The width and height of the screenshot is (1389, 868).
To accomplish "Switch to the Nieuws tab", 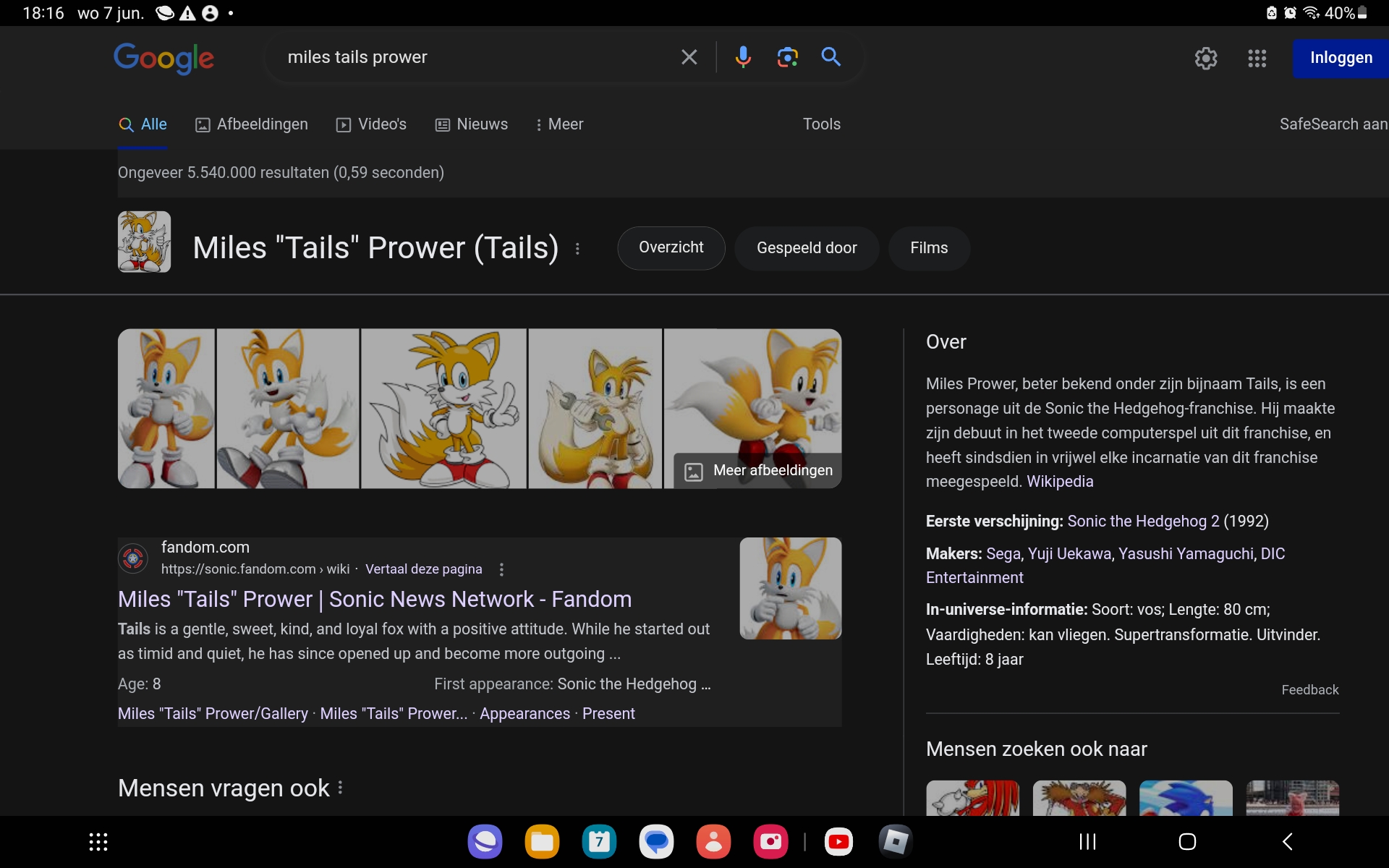I will coord(472,124).
